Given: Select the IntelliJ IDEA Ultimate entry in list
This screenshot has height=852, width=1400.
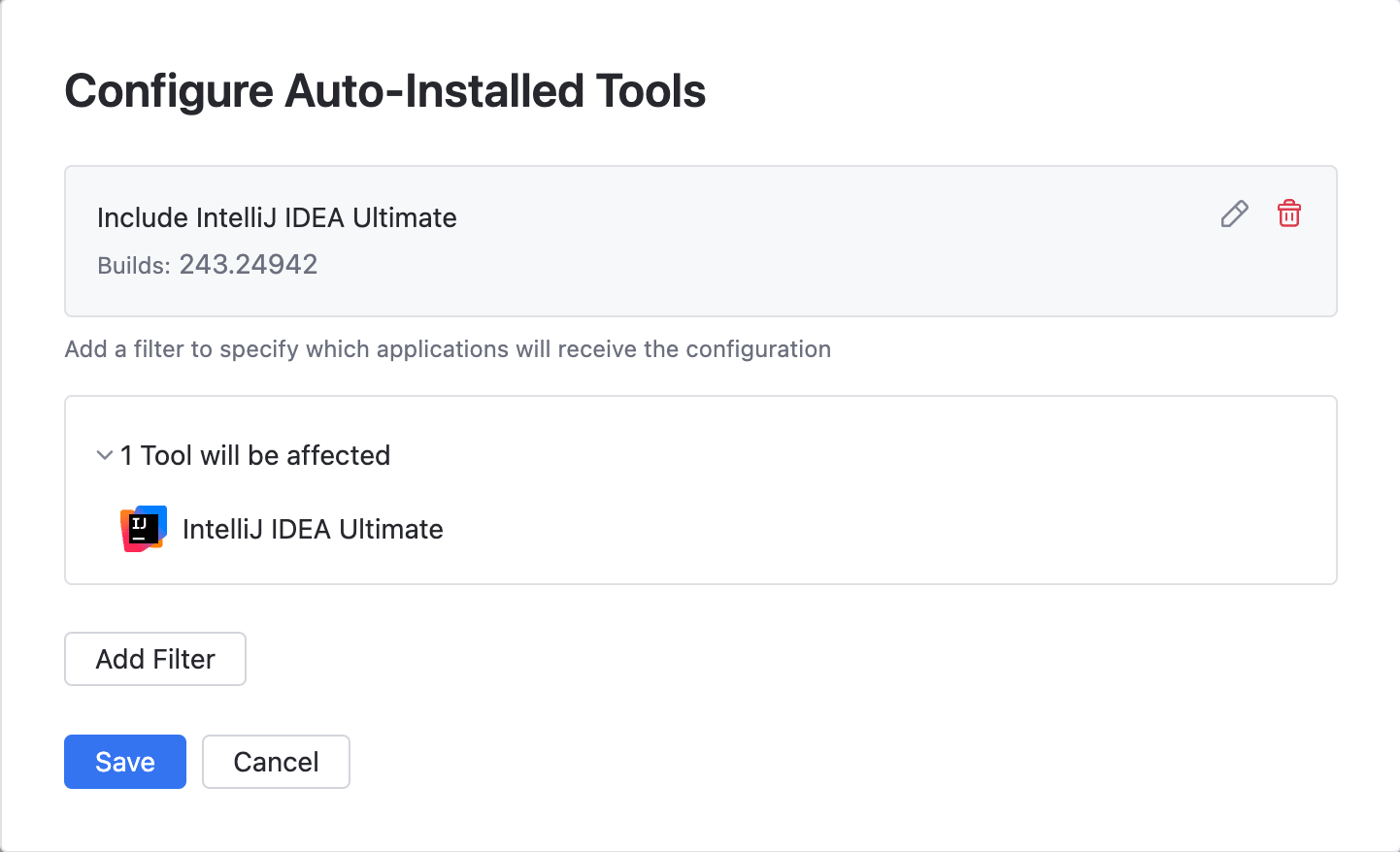Looking at the screenshot, I should coord(313,529).
